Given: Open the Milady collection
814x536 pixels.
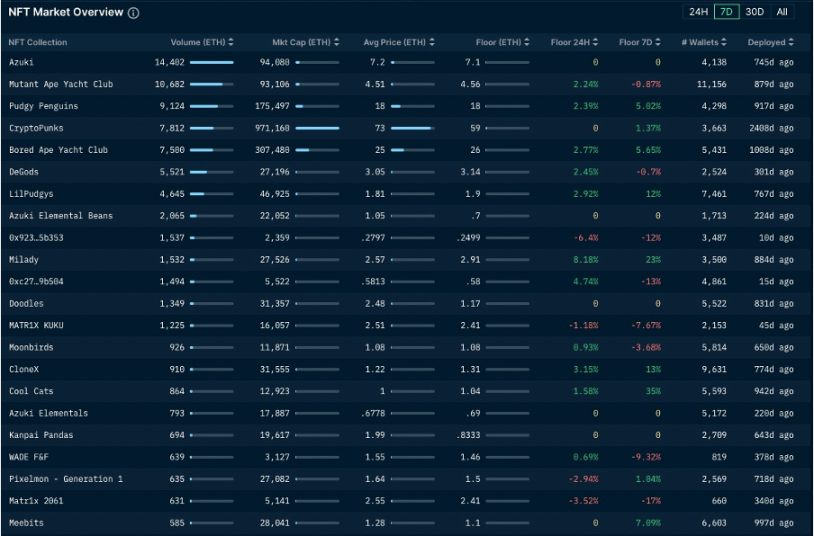Looking at the screenshot, I should (x=23, y=260).
